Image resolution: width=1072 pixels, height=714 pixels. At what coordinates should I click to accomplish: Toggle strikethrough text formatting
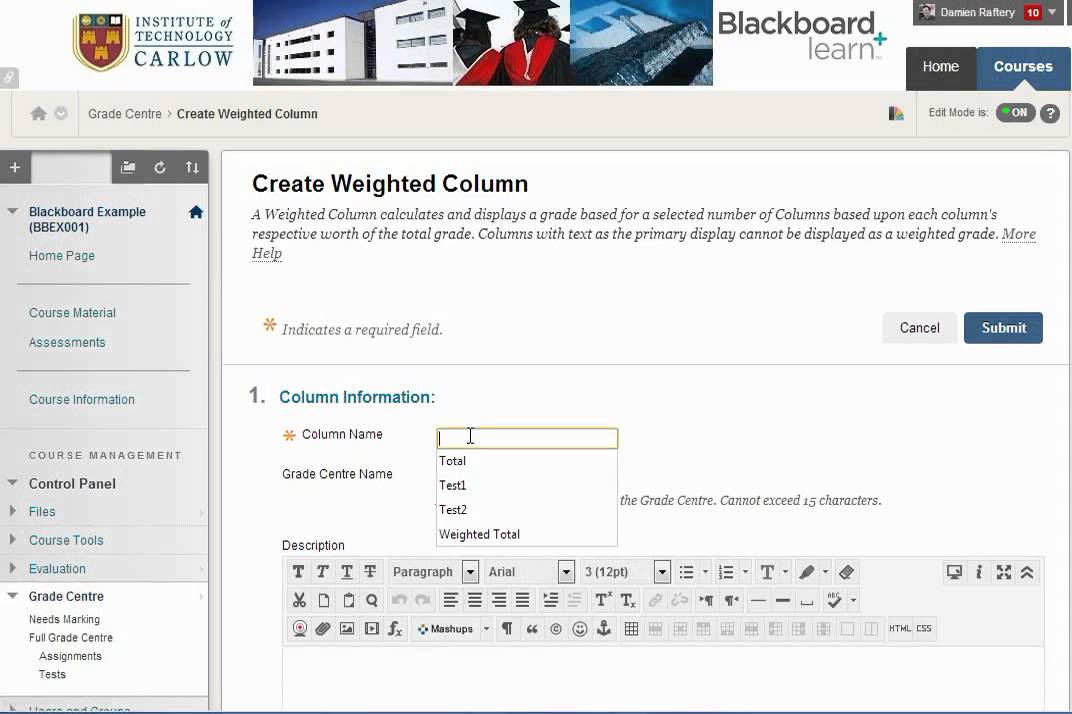coord(370,572)
